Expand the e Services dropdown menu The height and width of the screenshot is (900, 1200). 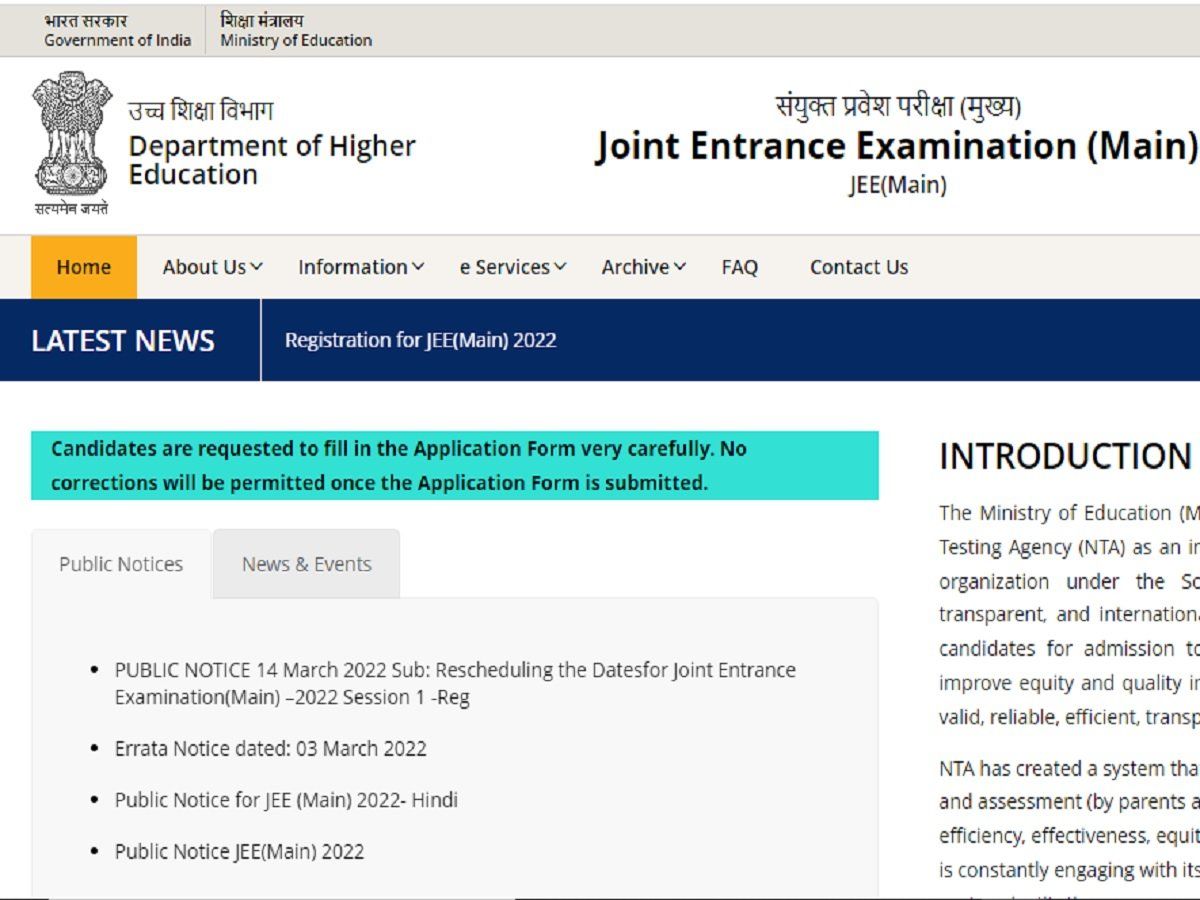(x=513, y=267)
